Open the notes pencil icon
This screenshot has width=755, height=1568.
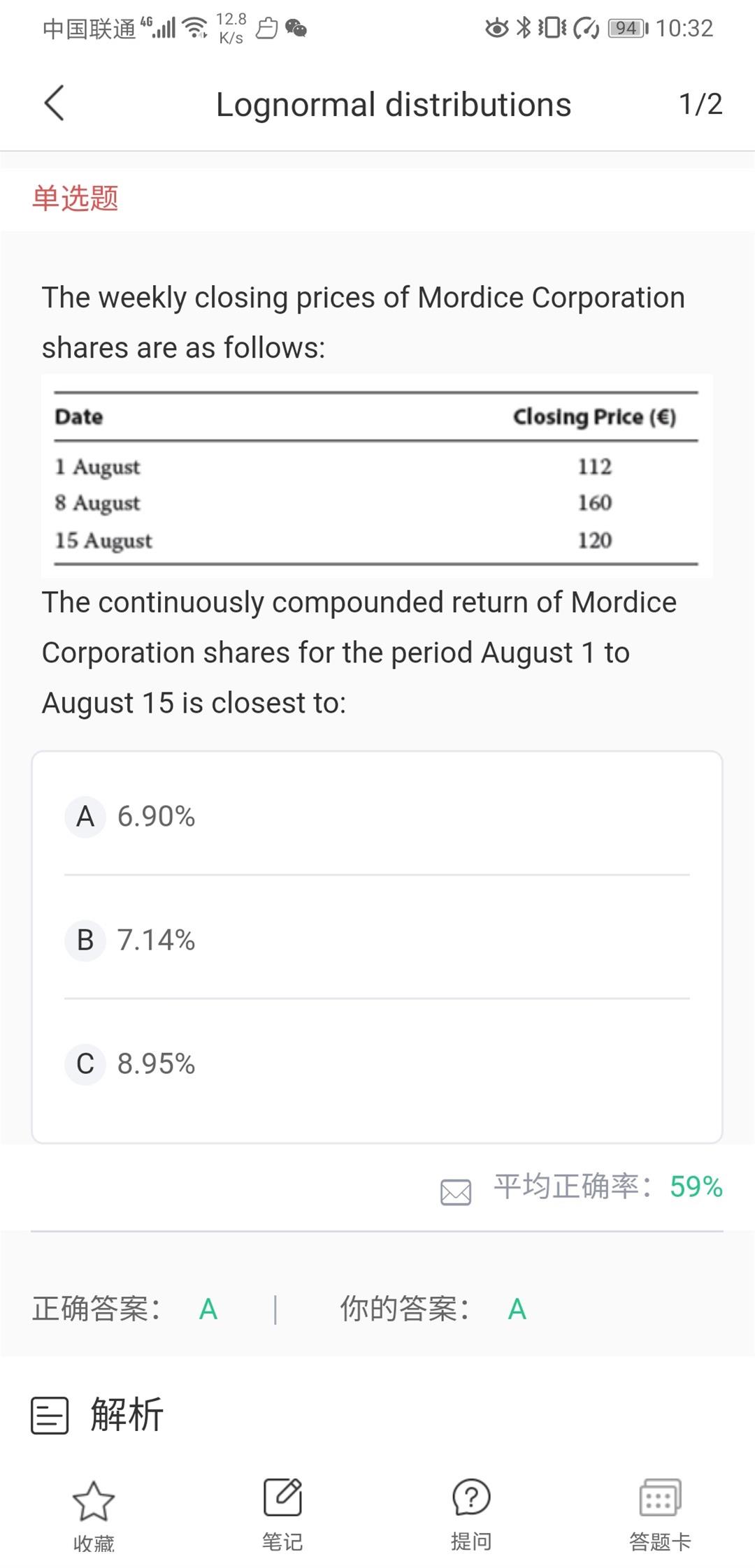282,1497
